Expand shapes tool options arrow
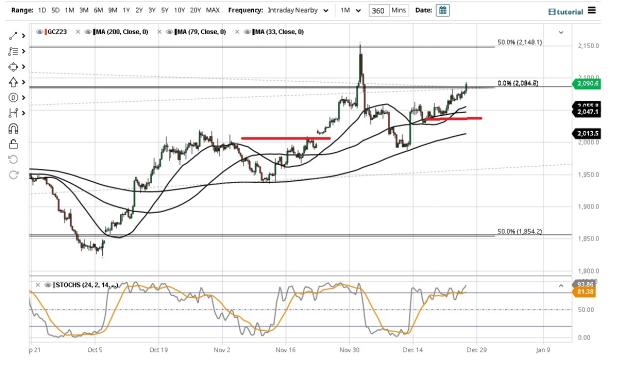 [x=24, y=67]
